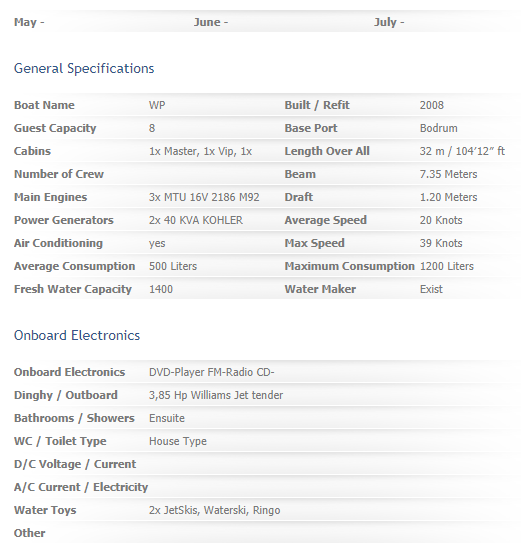Click the Cabins value text
The image size is (521, 543).
200,151
